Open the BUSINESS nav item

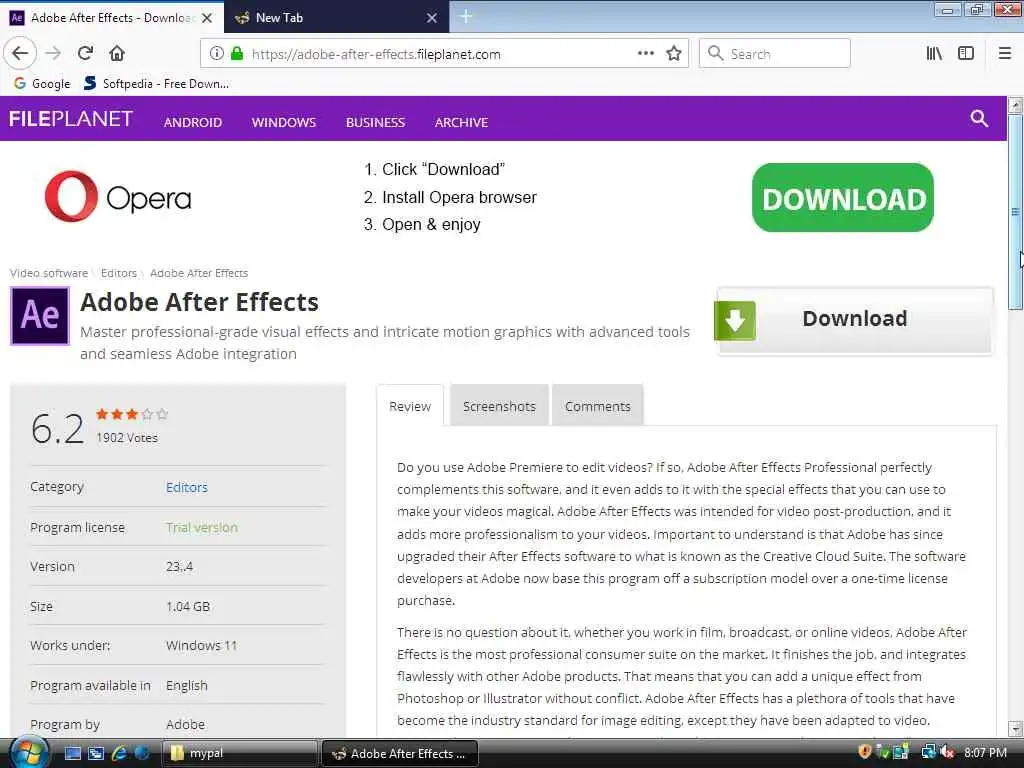pyautogui.click(x=376, y=122)
